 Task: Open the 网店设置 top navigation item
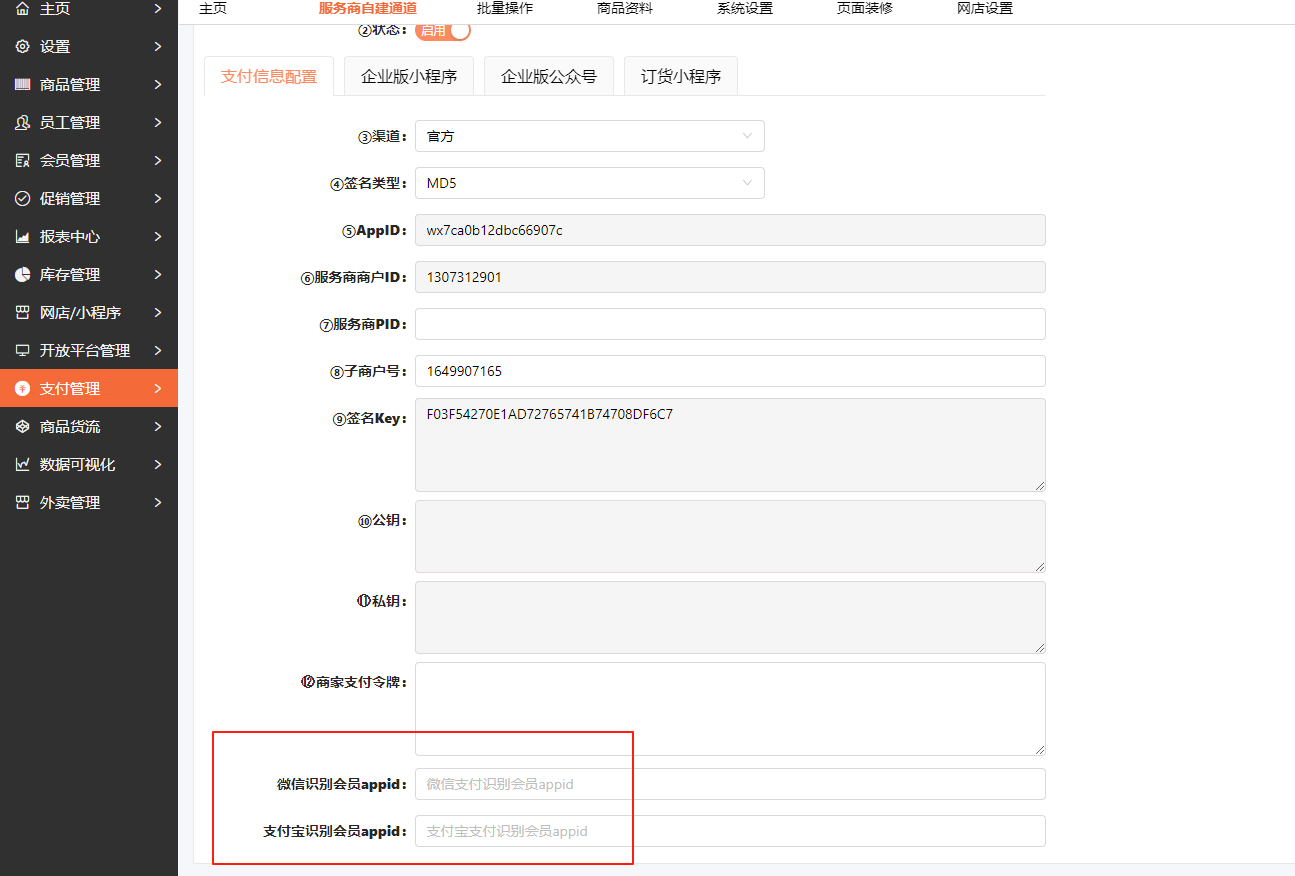pyautogui.click(x=985, y=8)
